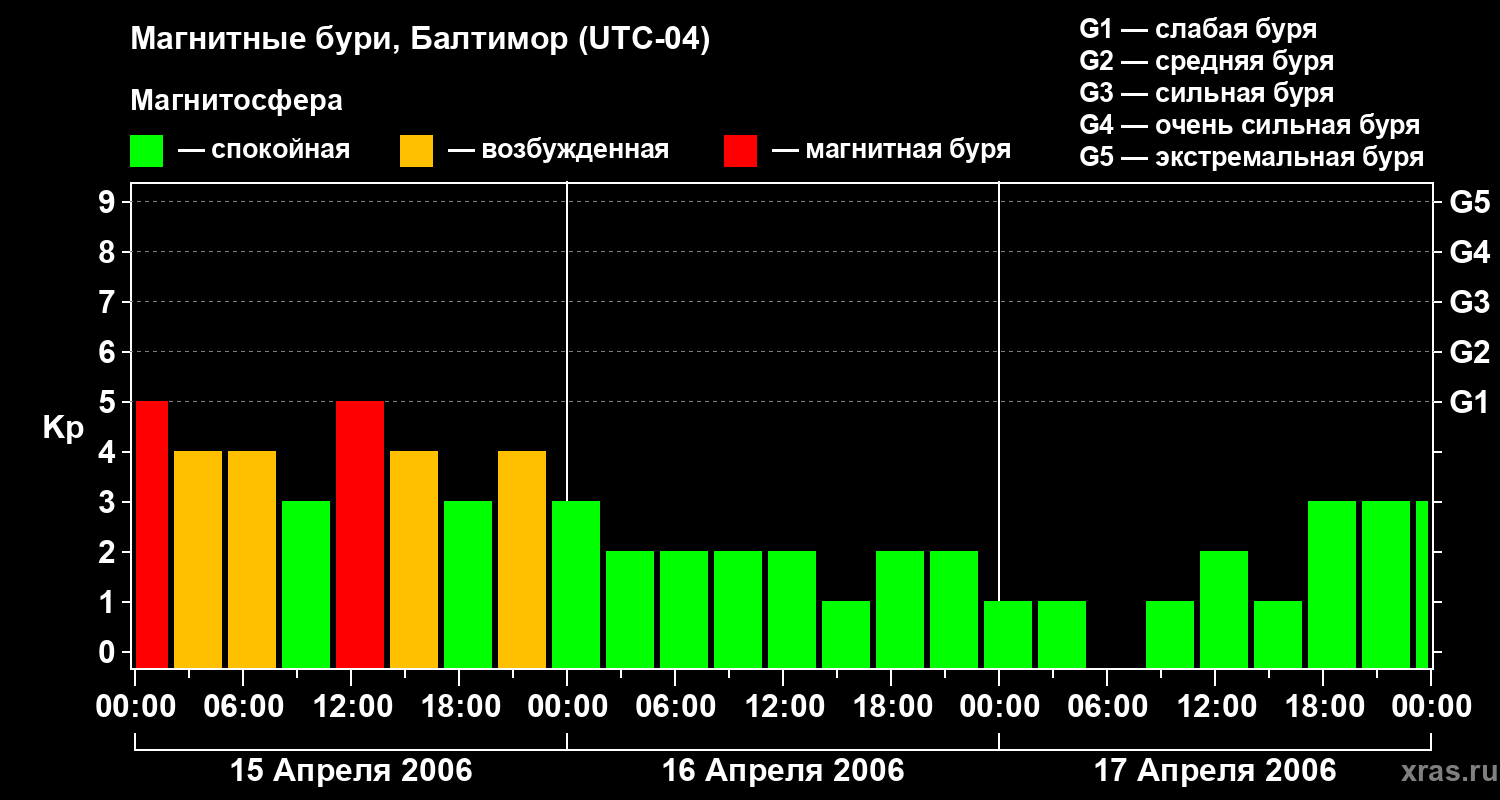Viewport: 1500px width, 800px height.
Task: Click the '06:00' time label for 15 April
Action: coord(244,707)
